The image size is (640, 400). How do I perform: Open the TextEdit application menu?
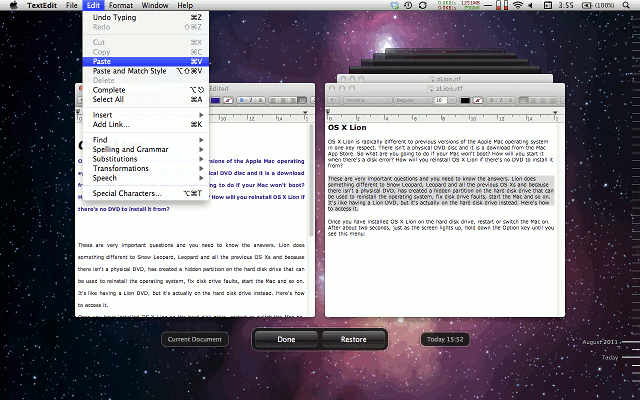pos(42,5)
